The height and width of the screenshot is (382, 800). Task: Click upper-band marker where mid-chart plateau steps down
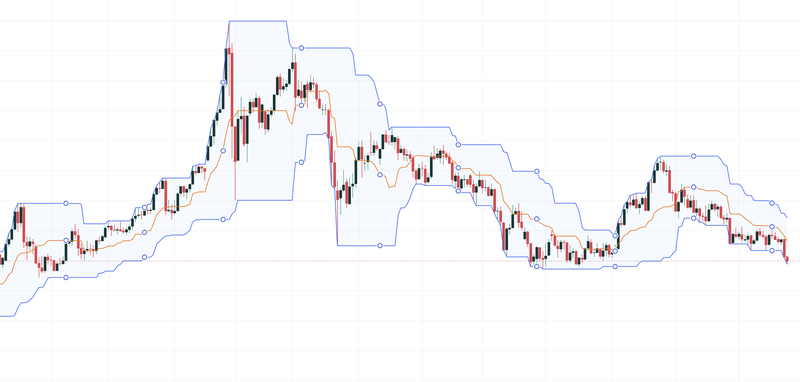coord(458,145)
